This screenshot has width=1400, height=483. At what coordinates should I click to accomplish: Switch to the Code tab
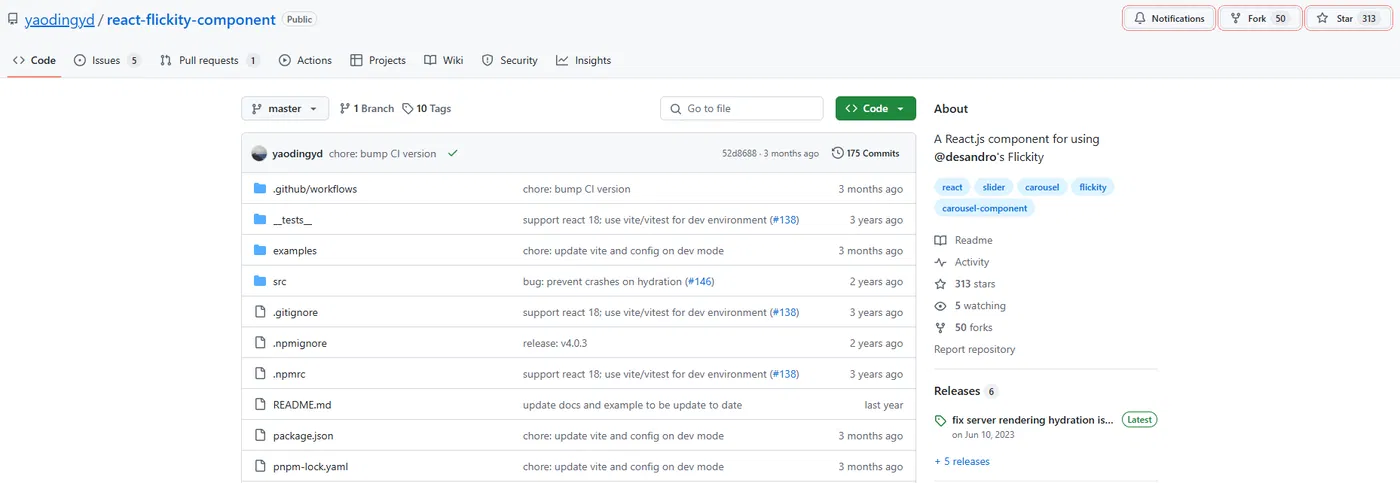pyautogui.click(x=34, y=60)
